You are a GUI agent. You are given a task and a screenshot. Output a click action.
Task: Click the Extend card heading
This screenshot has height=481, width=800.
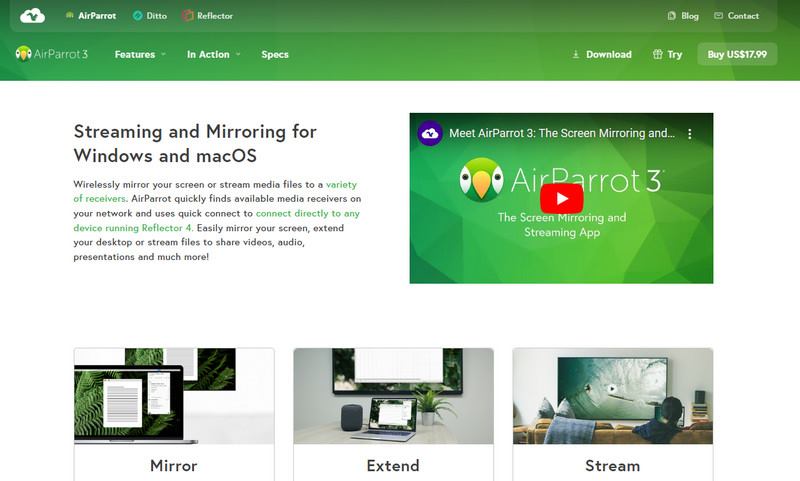tap(393, 466)
